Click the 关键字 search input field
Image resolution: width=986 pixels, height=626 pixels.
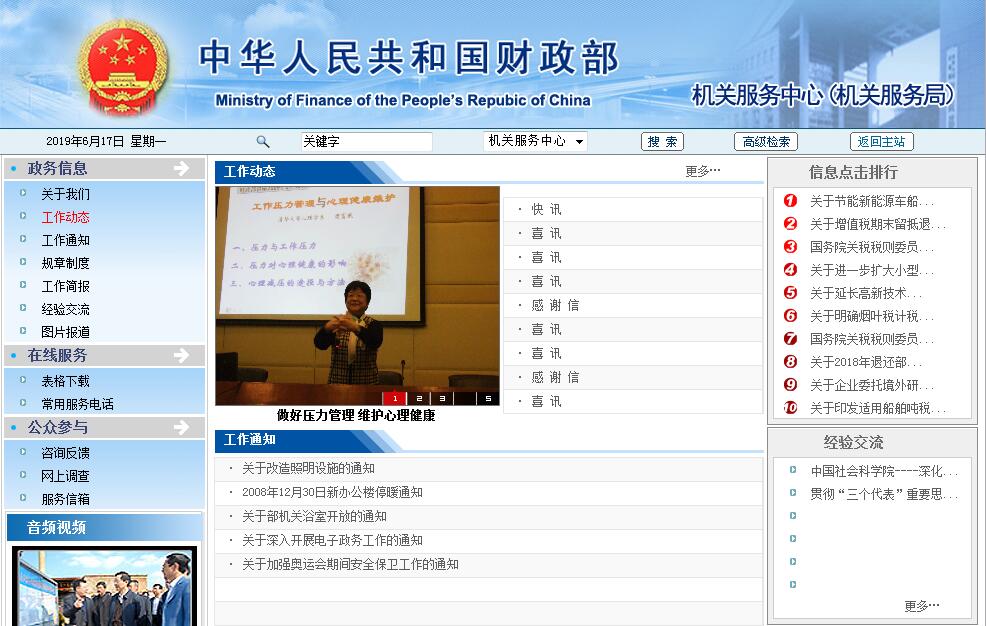point(366,142)
